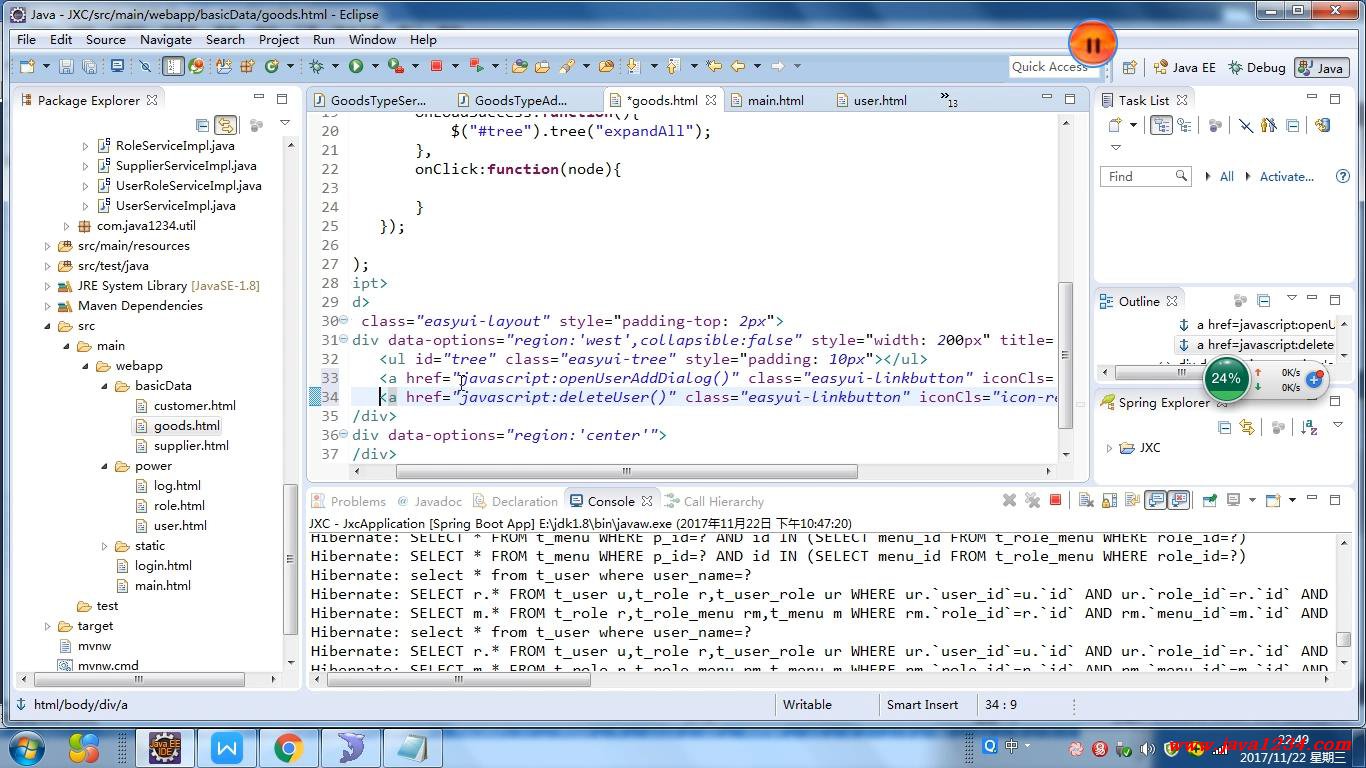This screenshot has height=768, width=1366.
Task: Click the Debug bug icon in toolbar
Action: tap(316, 67)
